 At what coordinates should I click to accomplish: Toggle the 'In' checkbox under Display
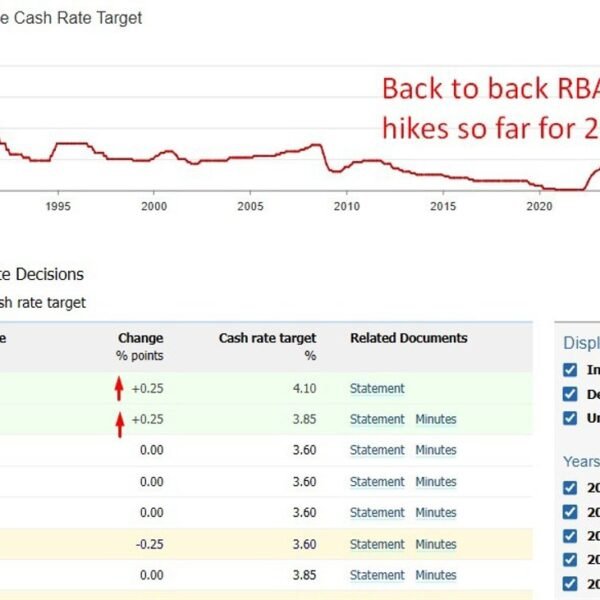[x=570, y=370]
